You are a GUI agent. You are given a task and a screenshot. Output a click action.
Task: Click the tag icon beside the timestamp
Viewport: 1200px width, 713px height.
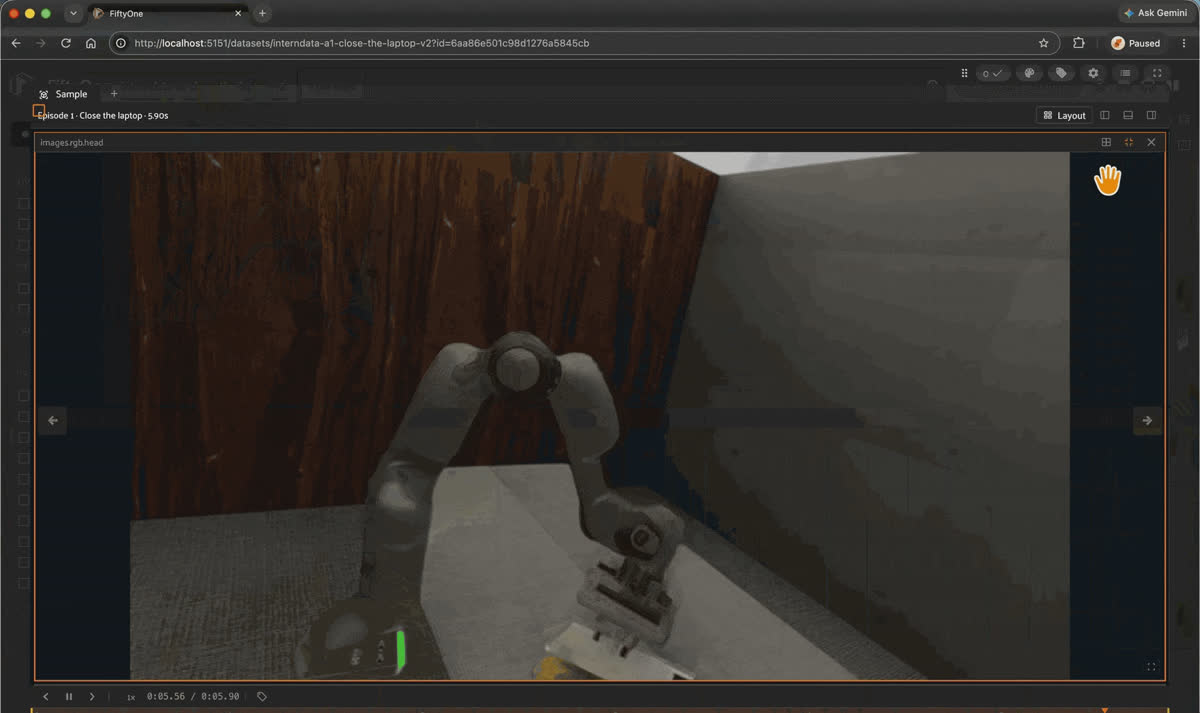pos(262,696)
